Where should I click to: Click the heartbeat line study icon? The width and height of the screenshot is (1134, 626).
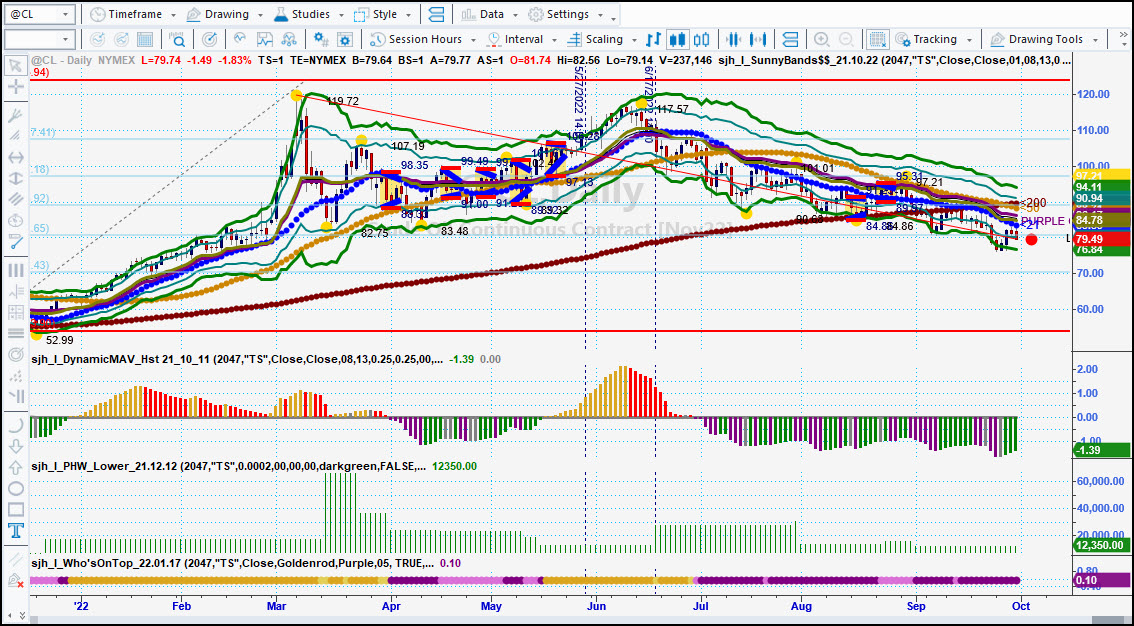coord(241,39)
